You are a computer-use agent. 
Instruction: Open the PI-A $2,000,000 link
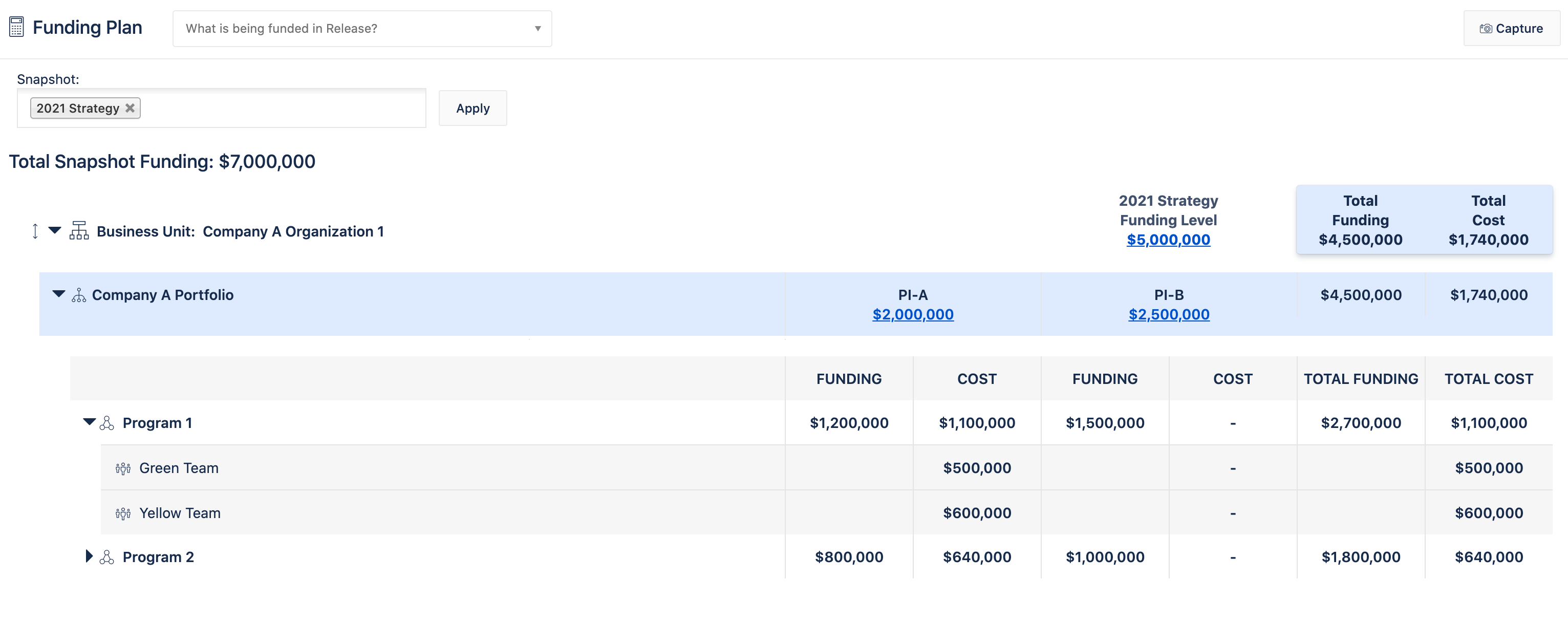[912, 314]
